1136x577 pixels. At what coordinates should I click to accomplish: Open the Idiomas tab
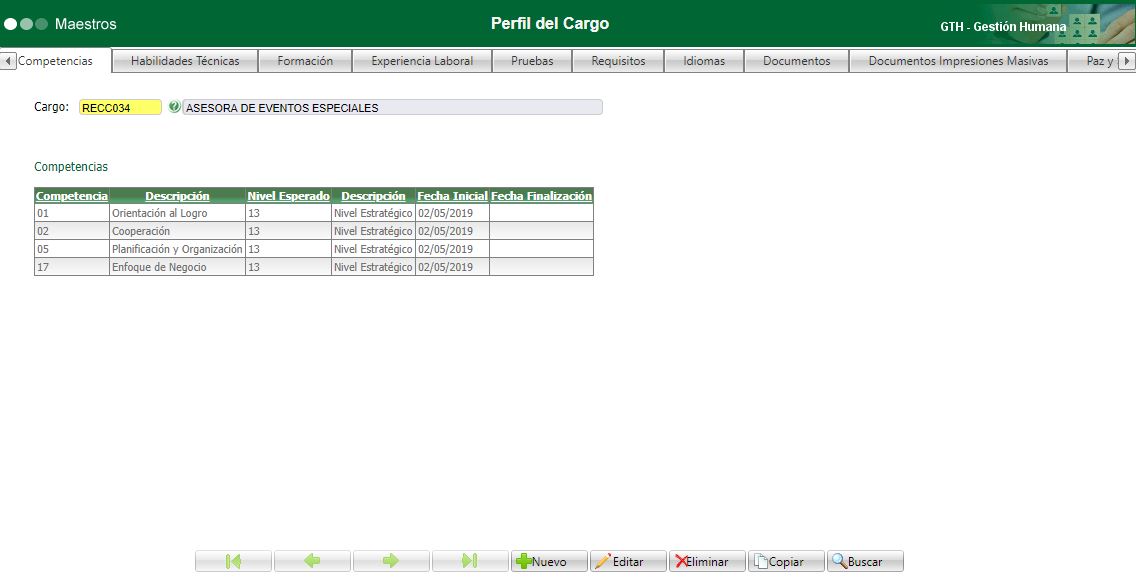pyautogui.click(x=704, y=61)
